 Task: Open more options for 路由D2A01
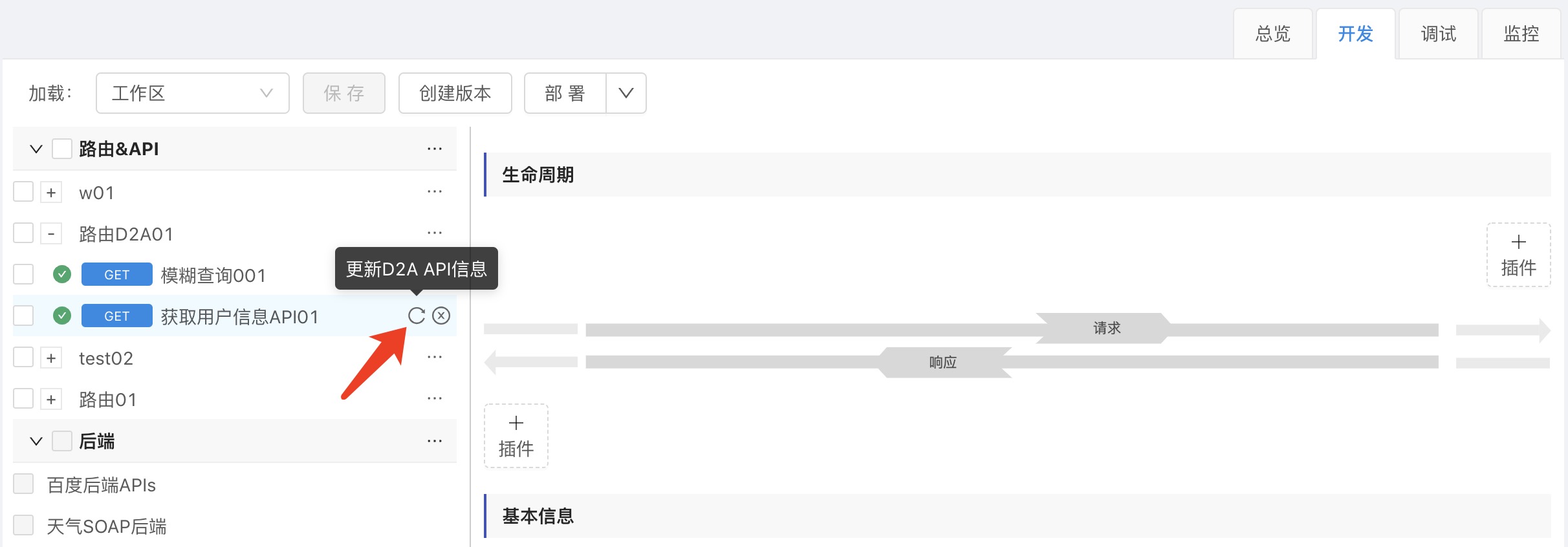click(434, 233)
